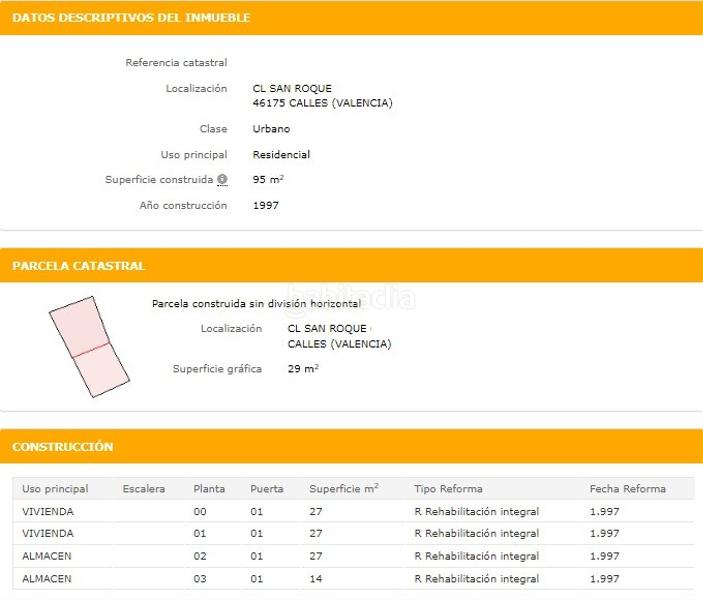The width and height of the screenshot is (703, 600).
Task: Click the Puerta column header
Action: click(267, 489)
